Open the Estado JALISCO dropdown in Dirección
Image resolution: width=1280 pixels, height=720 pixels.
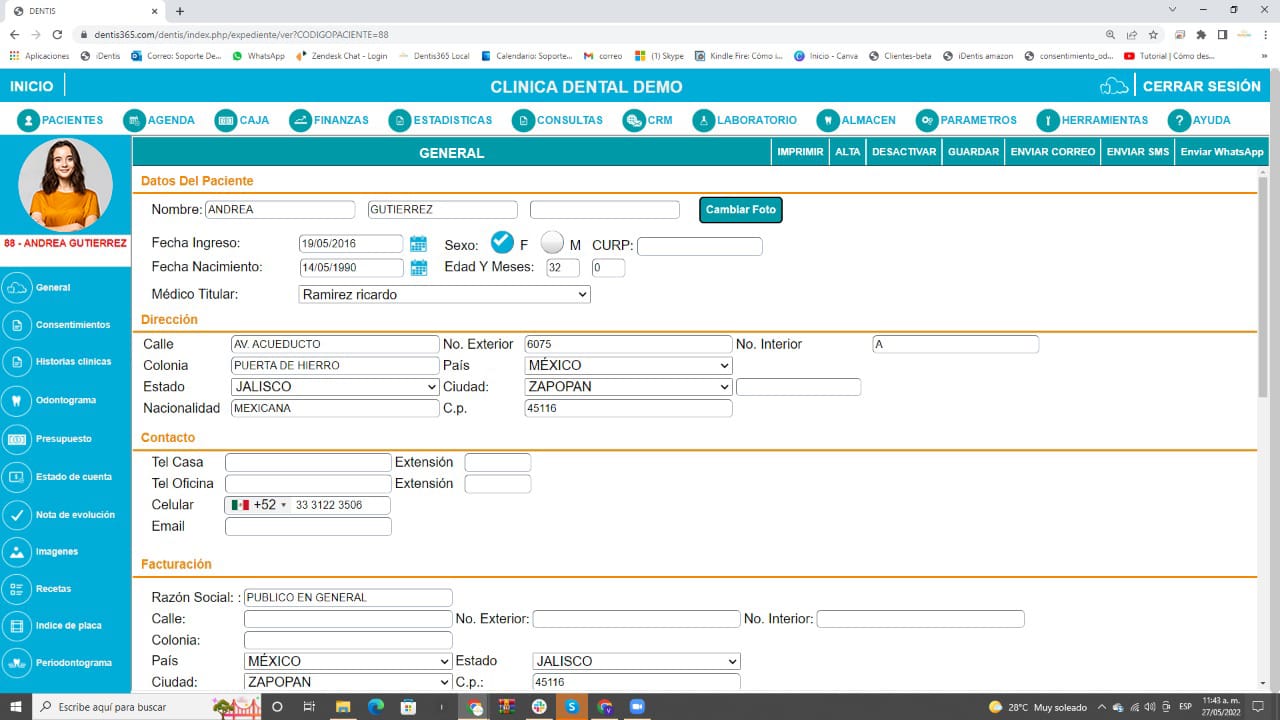tap(335, 387)
